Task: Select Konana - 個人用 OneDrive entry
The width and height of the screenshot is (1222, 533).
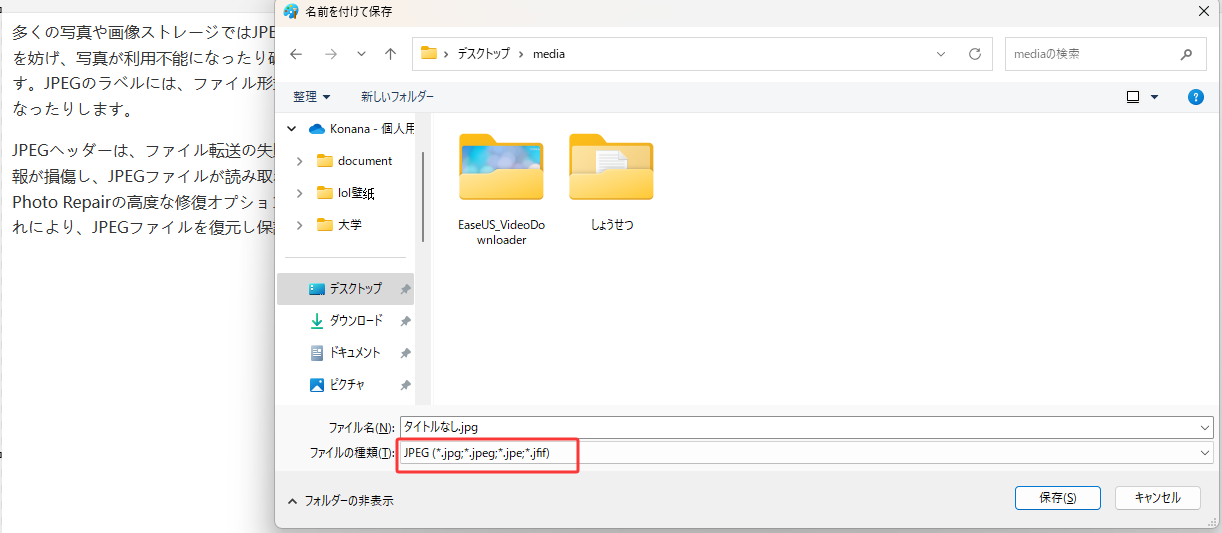Action: (x=363, y=128)
